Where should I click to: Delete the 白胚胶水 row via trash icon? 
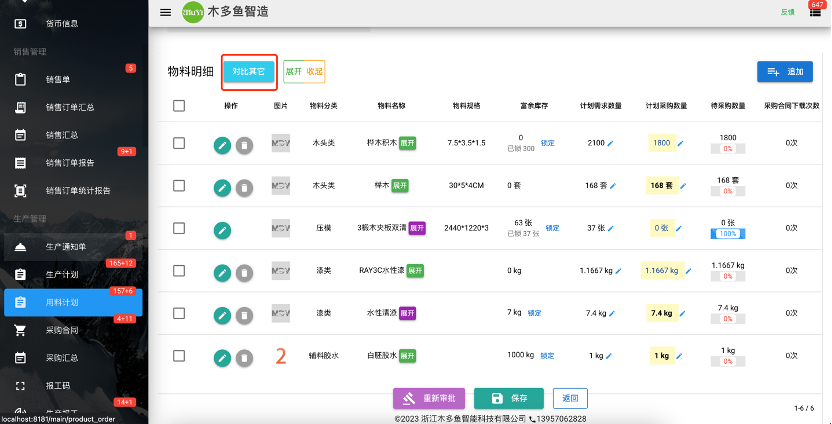244,358
